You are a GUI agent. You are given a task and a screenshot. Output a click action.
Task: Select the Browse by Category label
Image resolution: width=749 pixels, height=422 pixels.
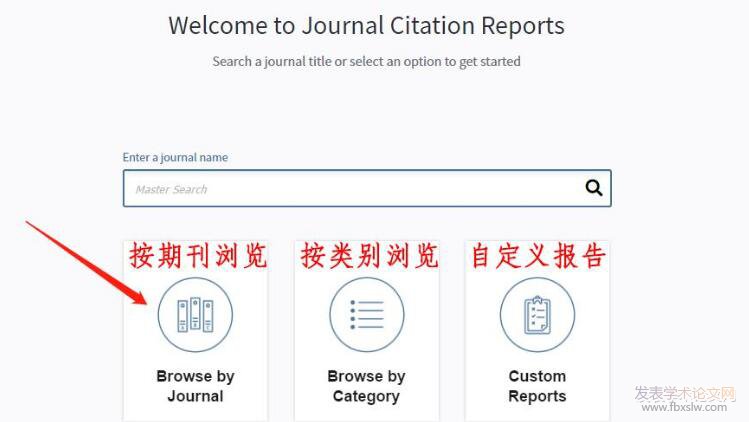pyautogui.click(x=366, y=386)
